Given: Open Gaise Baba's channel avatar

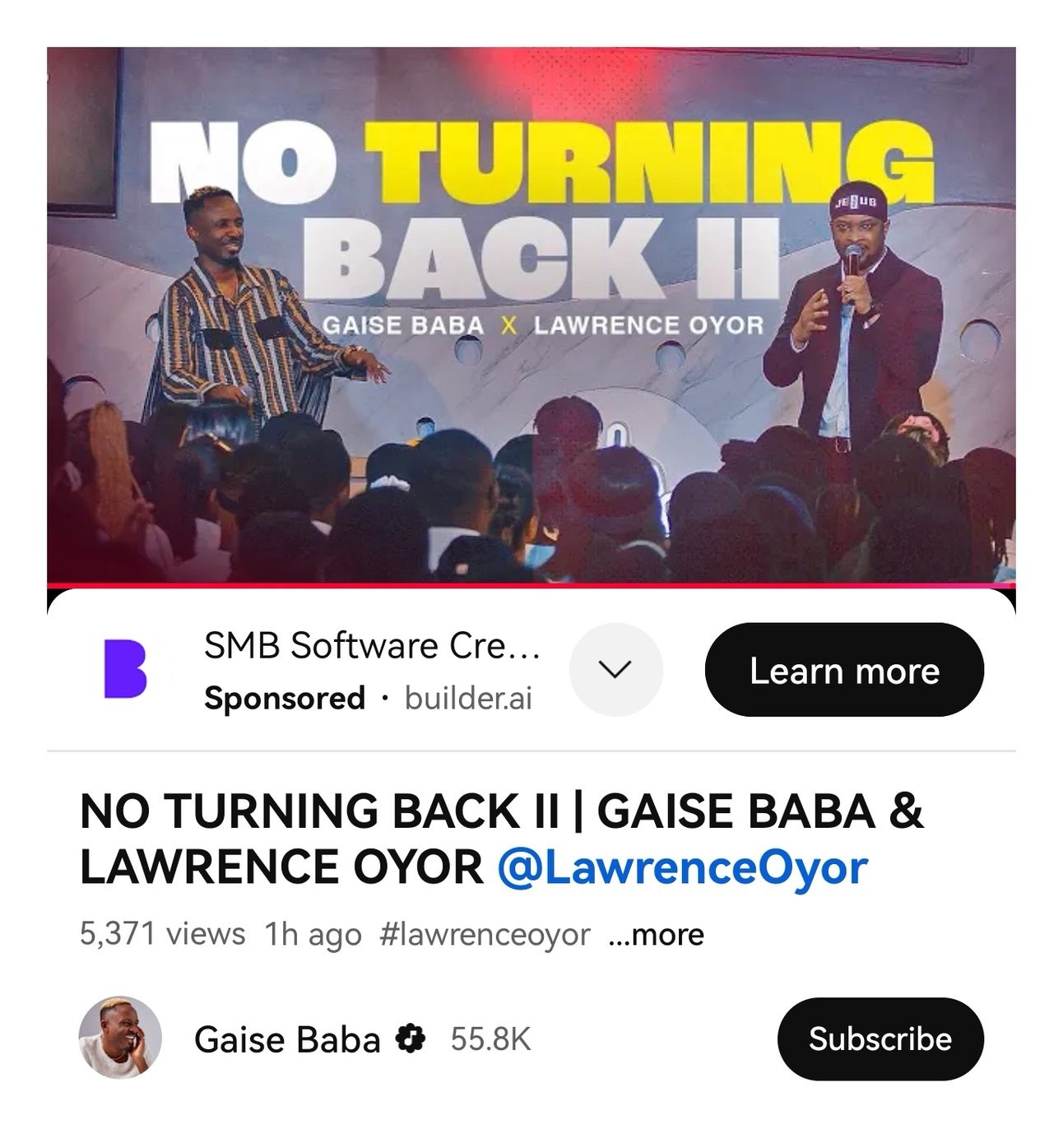Looking at the screenshot, I should [120, 1038].
